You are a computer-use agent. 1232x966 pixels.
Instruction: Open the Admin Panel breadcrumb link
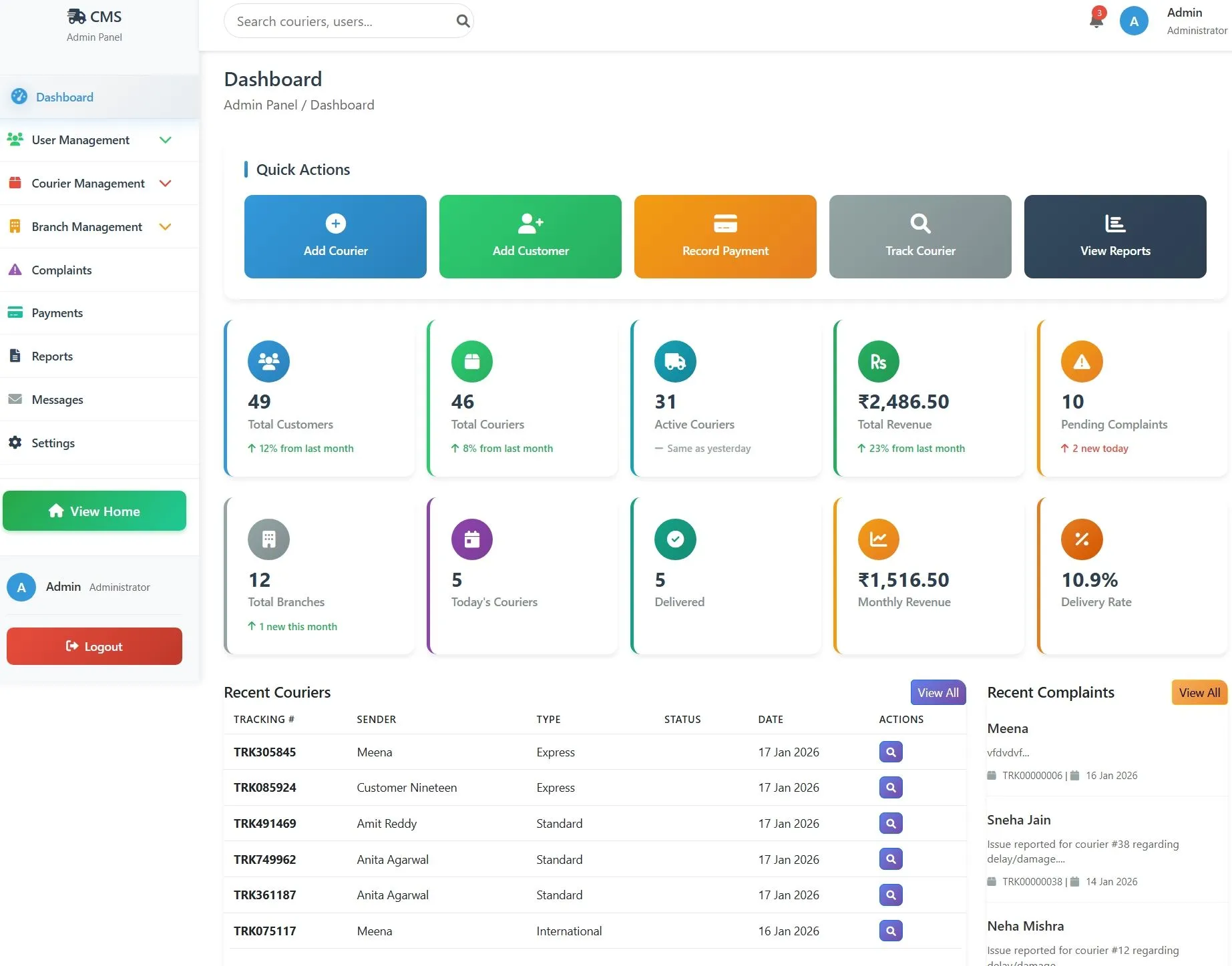[260, 105]
